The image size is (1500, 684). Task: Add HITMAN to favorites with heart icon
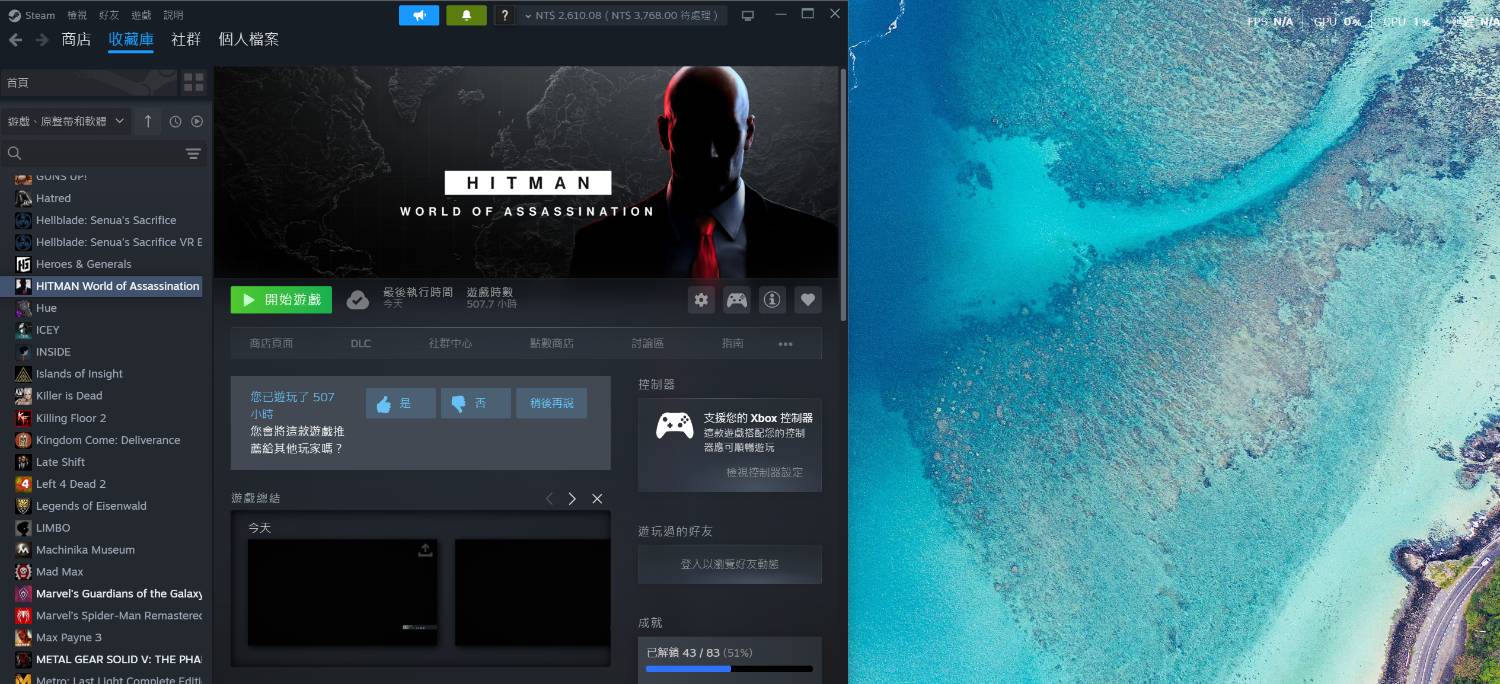808,299
